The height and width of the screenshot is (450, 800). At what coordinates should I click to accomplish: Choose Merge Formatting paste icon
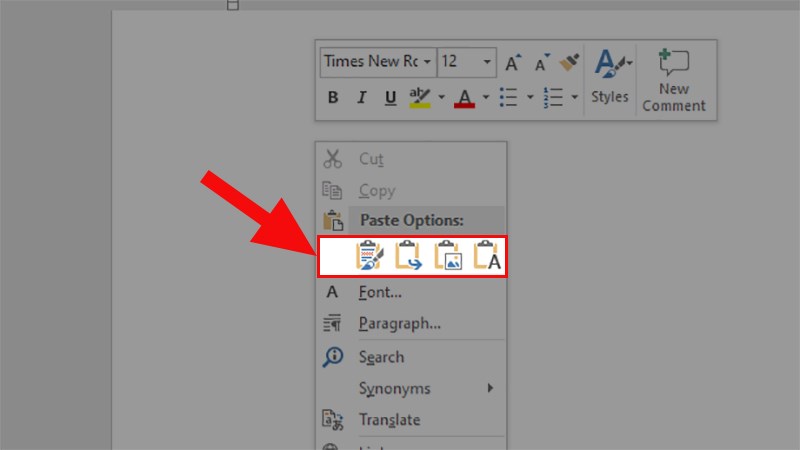click(x=409, y=255)
